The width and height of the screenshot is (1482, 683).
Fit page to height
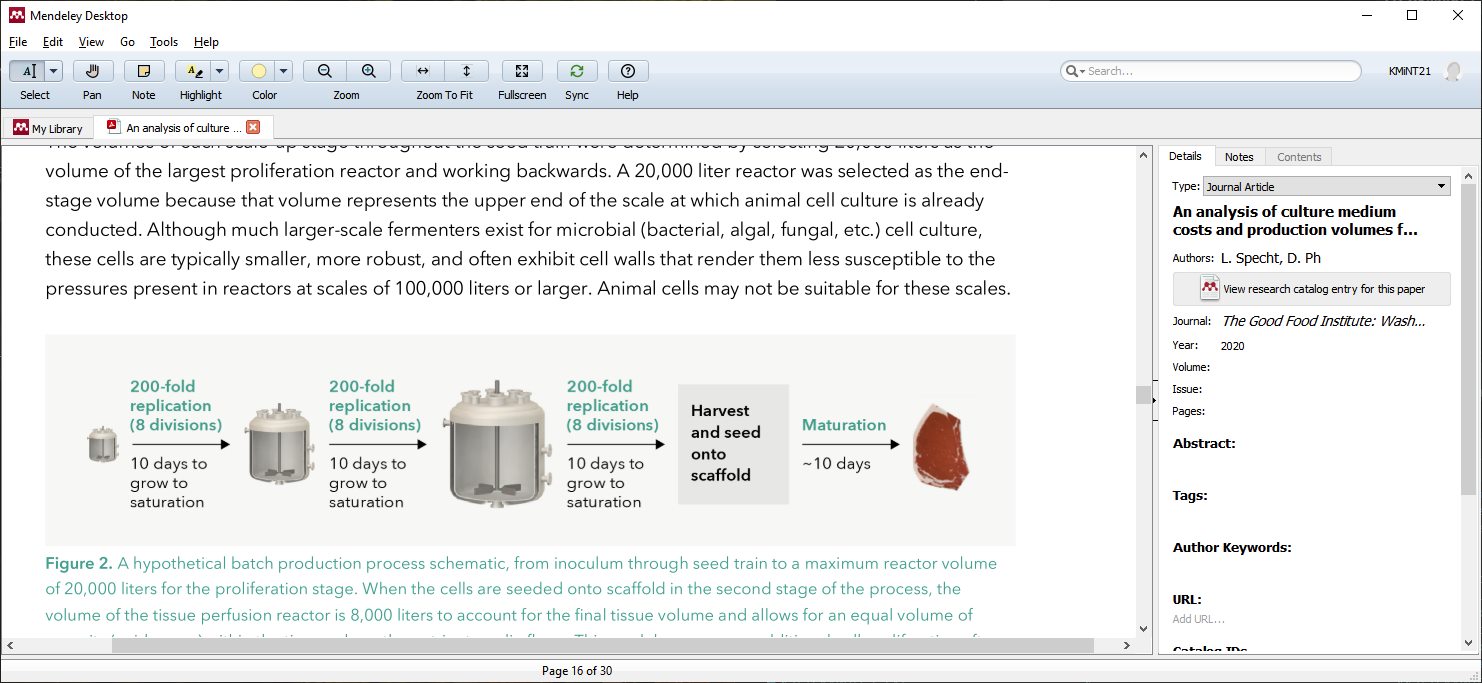pos(467,71)
